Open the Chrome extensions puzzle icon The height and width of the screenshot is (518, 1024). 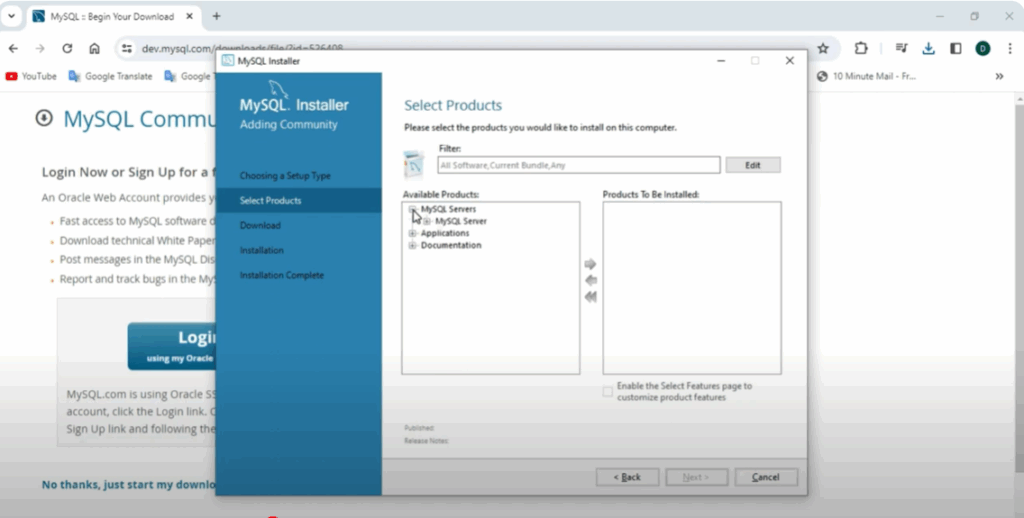pos(861,48)
